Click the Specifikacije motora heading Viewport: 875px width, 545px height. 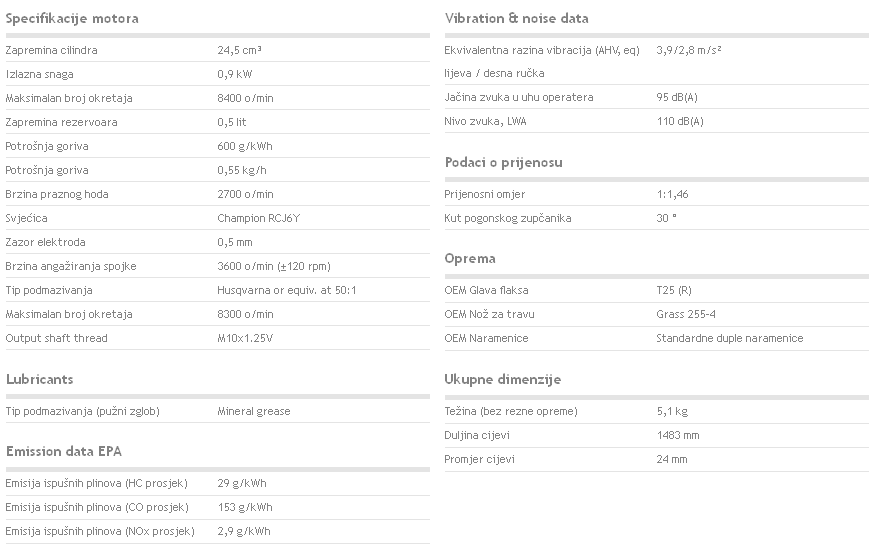(x=72, y=18)
